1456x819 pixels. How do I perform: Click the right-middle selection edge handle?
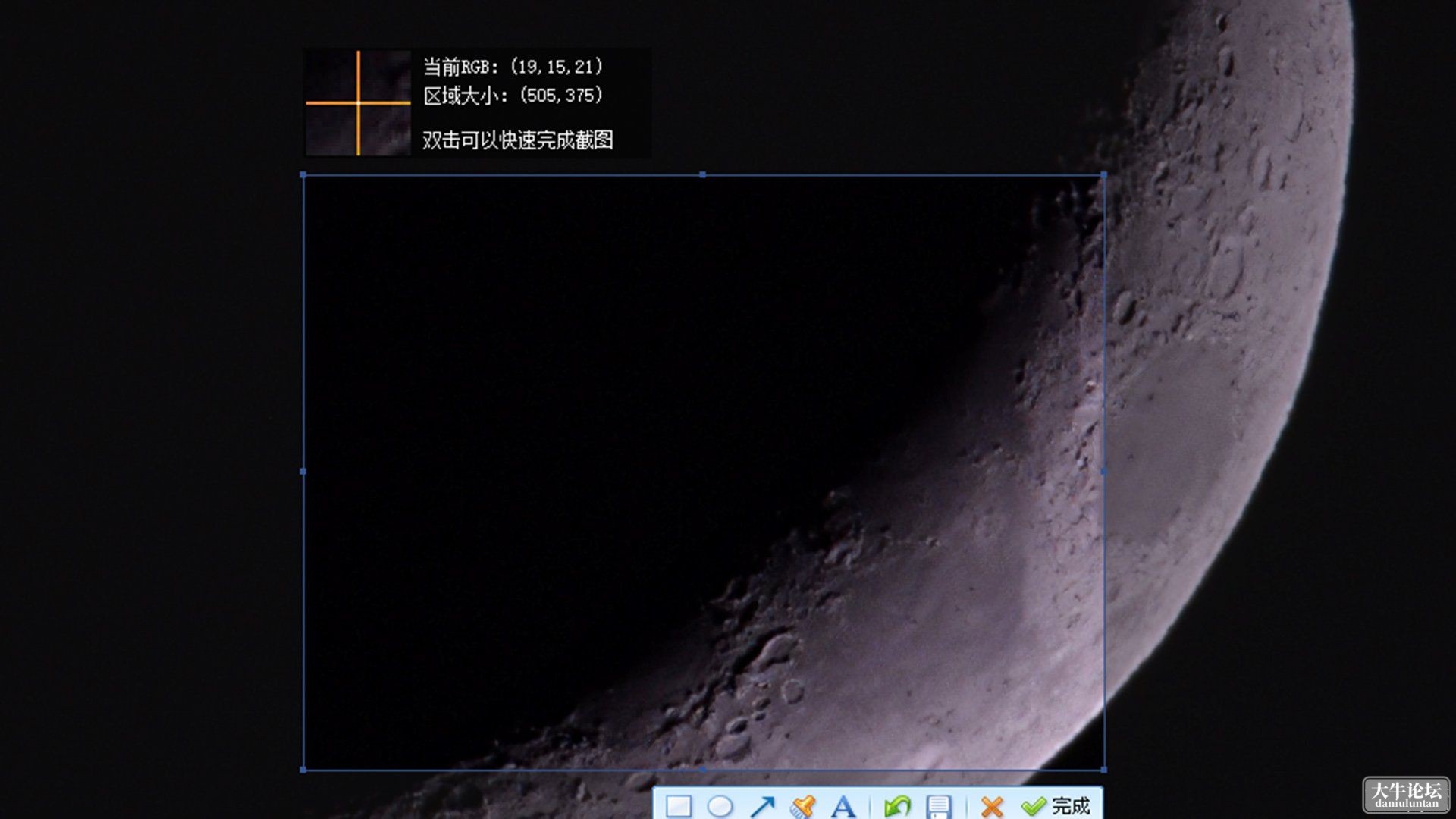(x=1103, y=472)
